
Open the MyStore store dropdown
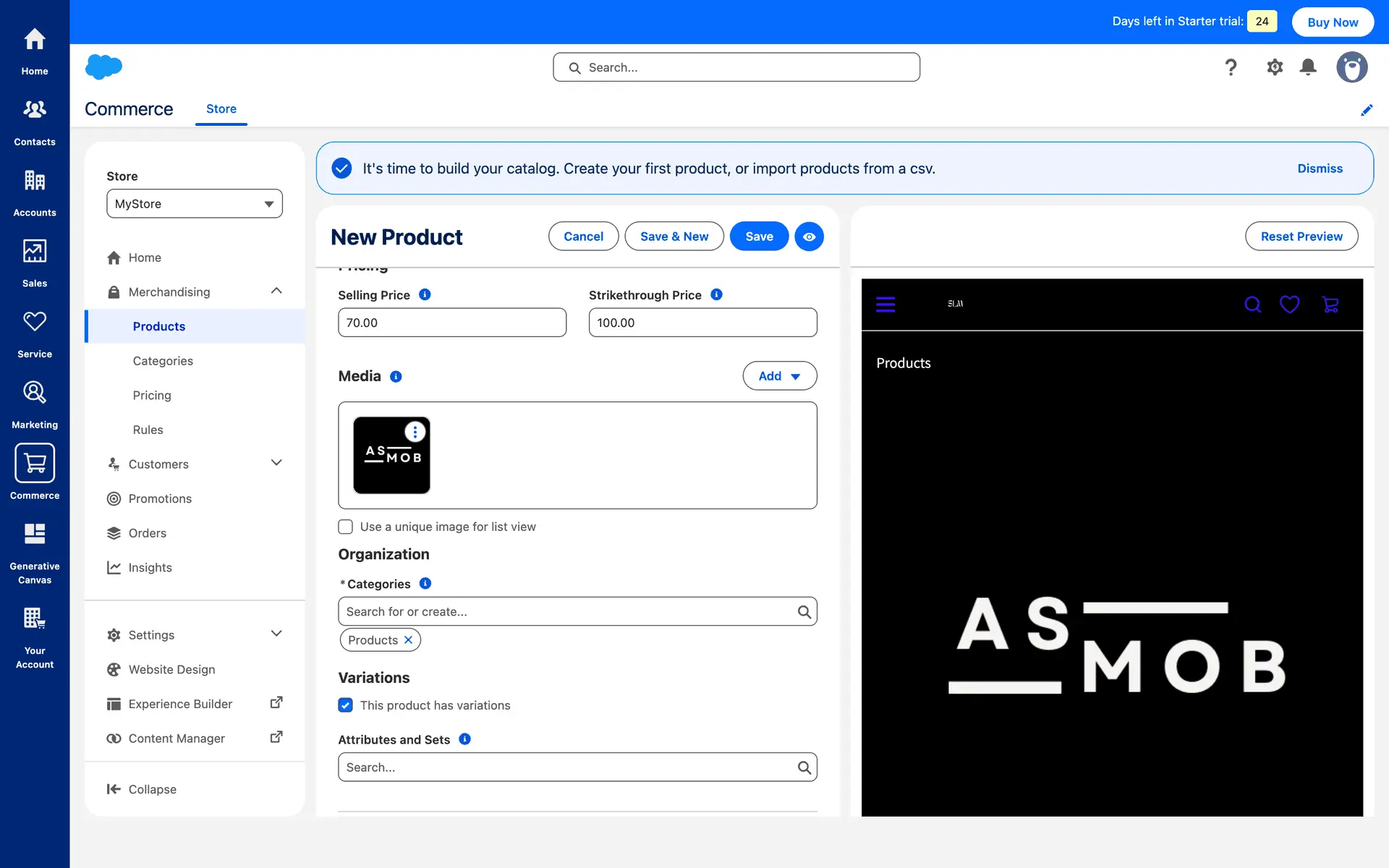[195, 204]
